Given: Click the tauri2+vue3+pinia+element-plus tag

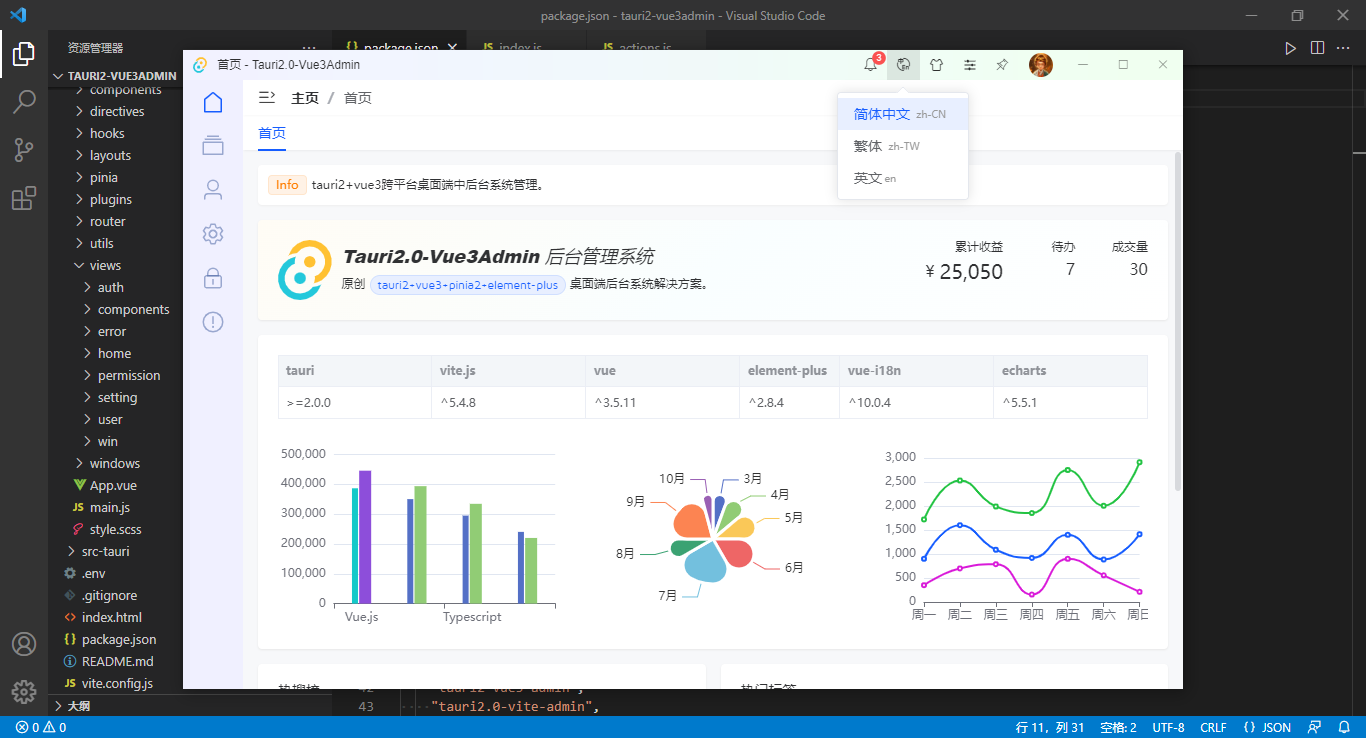Looking at the screenshot, I should [467, 284].
